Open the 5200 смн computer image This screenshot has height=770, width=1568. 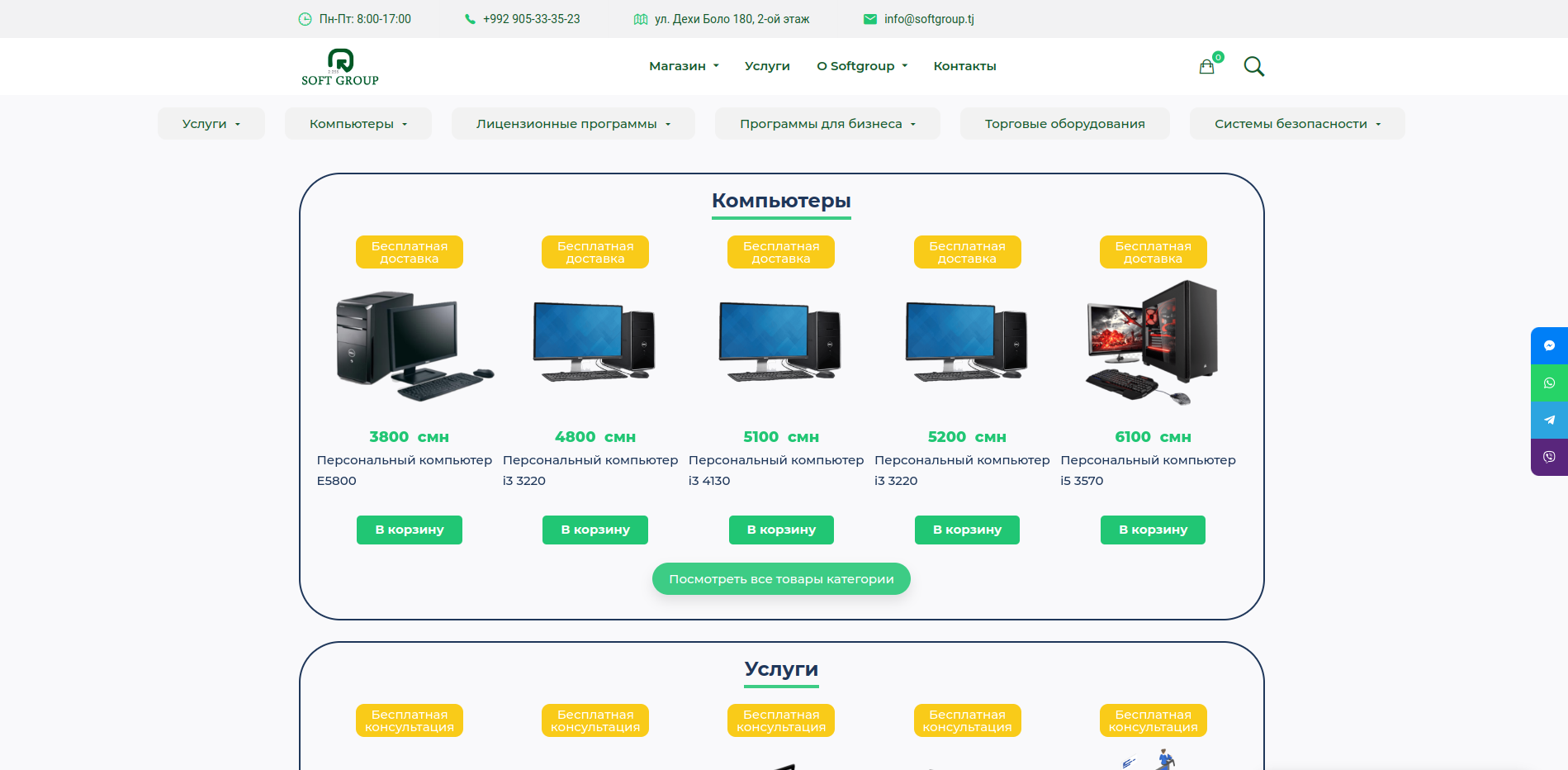pyautogui.click(x=967, y=341)
